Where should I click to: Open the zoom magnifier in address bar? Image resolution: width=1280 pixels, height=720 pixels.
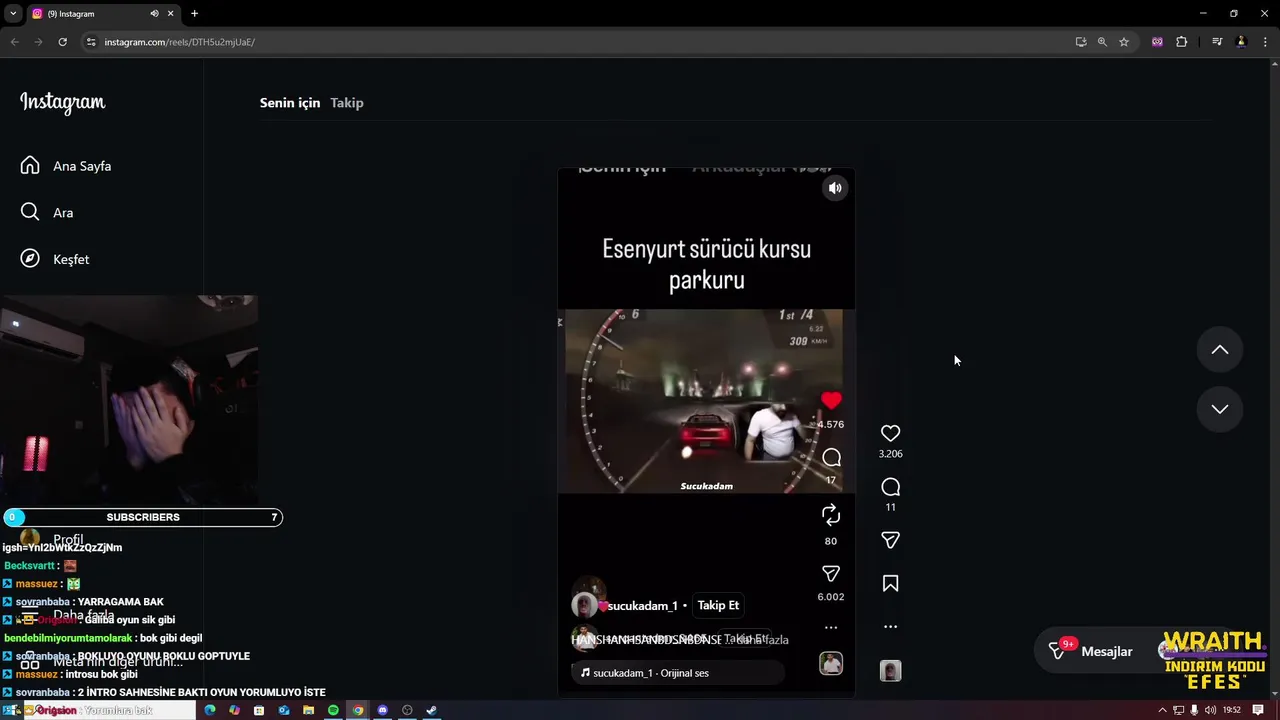point(1102,42)
